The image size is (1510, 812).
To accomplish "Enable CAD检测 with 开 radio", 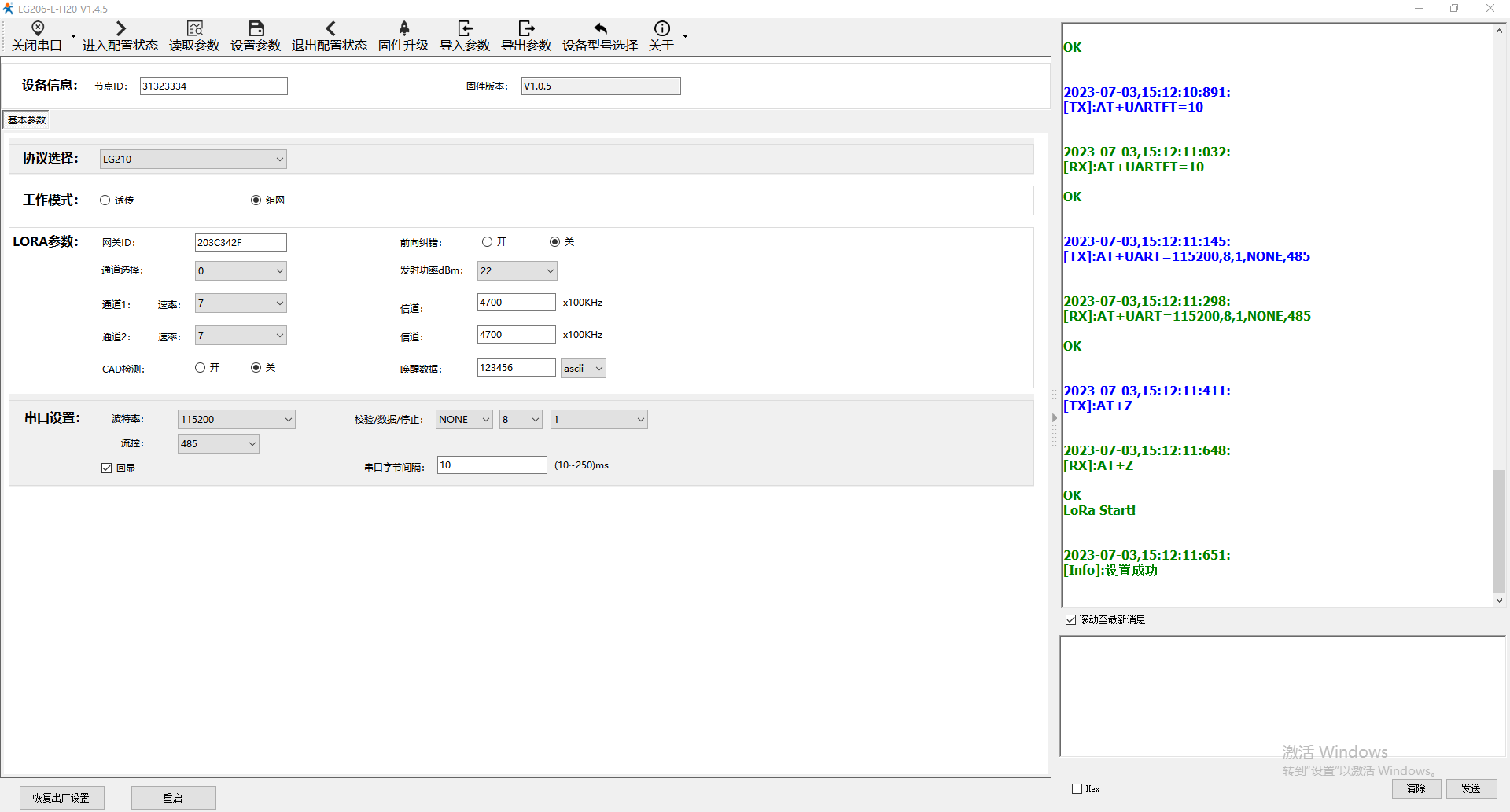I will coord(200,368).
